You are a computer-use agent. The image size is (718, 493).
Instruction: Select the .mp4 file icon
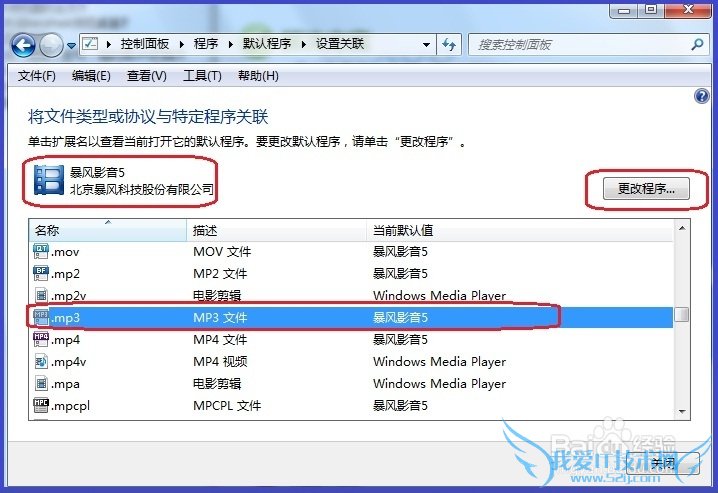click(41, 339)
